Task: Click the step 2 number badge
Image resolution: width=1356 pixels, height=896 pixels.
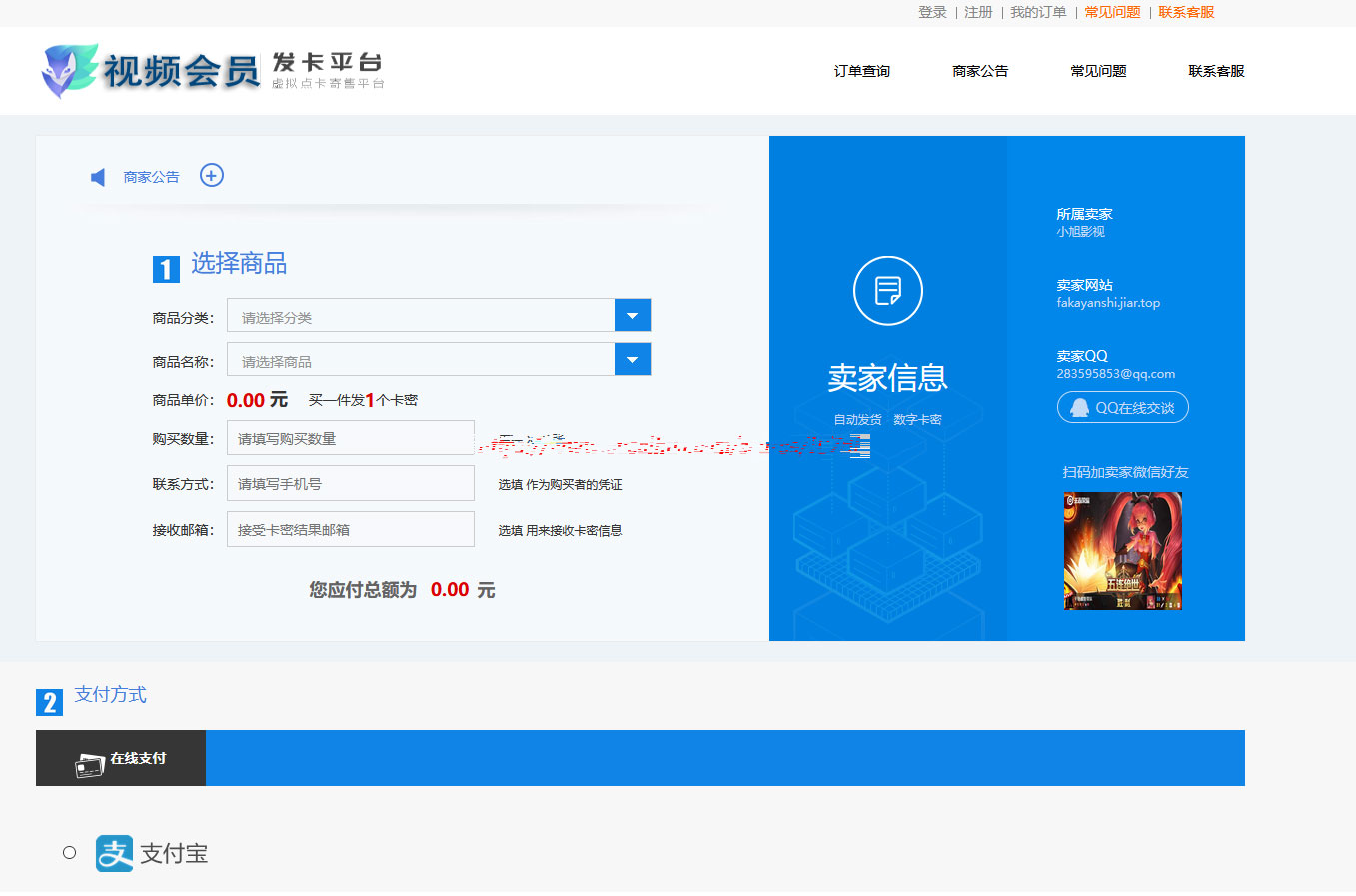Action: click(49, 702)
